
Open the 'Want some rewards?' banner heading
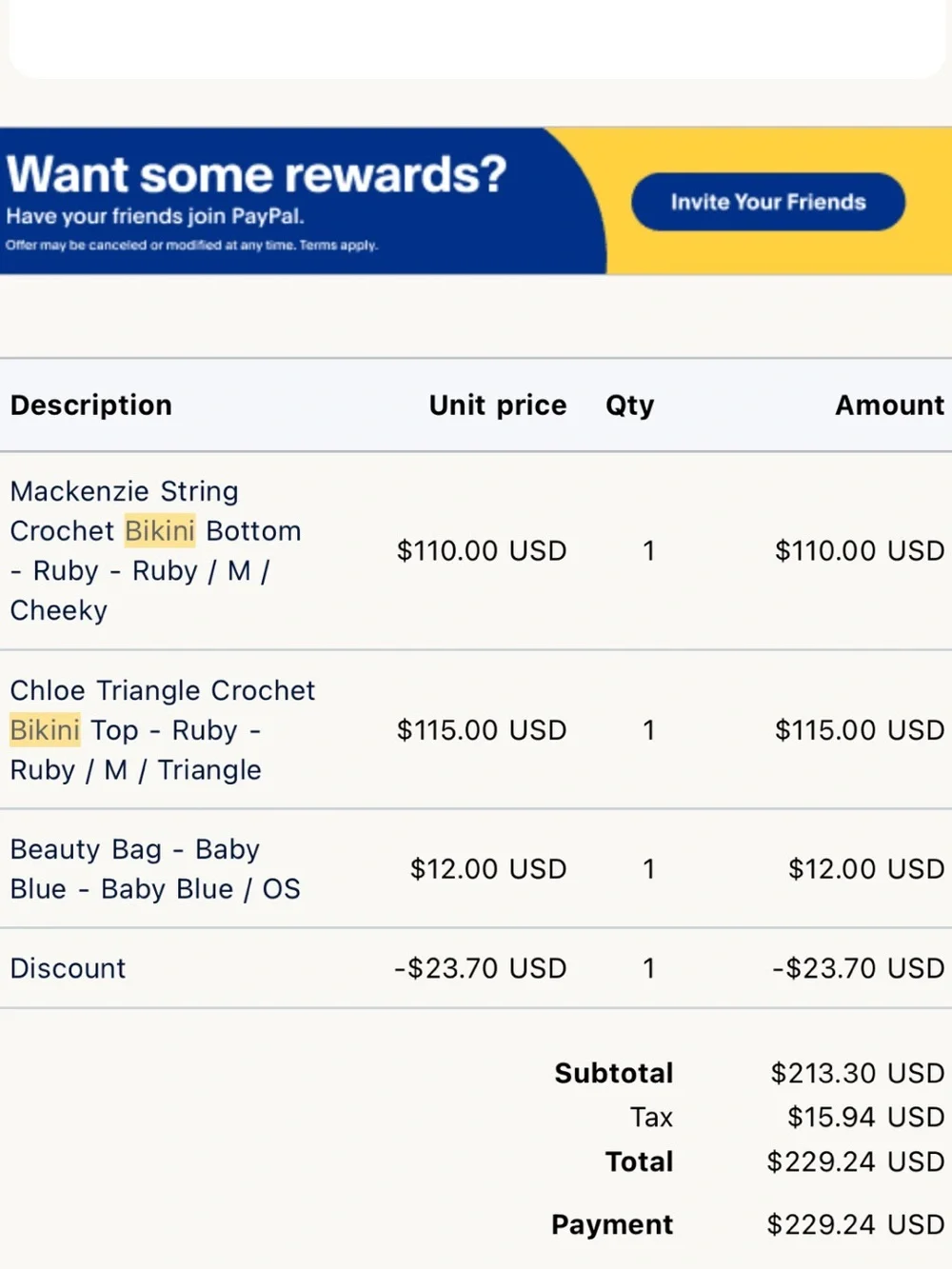click(x=257, y=175)
